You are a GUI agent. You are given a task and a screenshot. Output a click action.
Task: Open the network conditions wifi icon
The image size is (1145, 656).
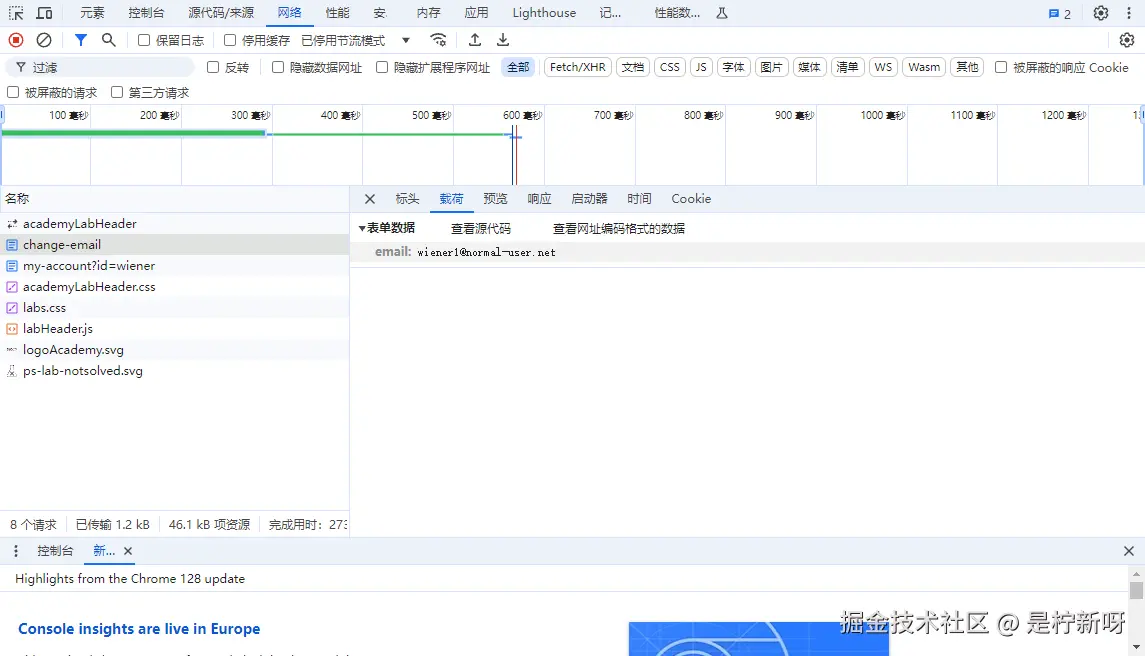tap(438, 40)
